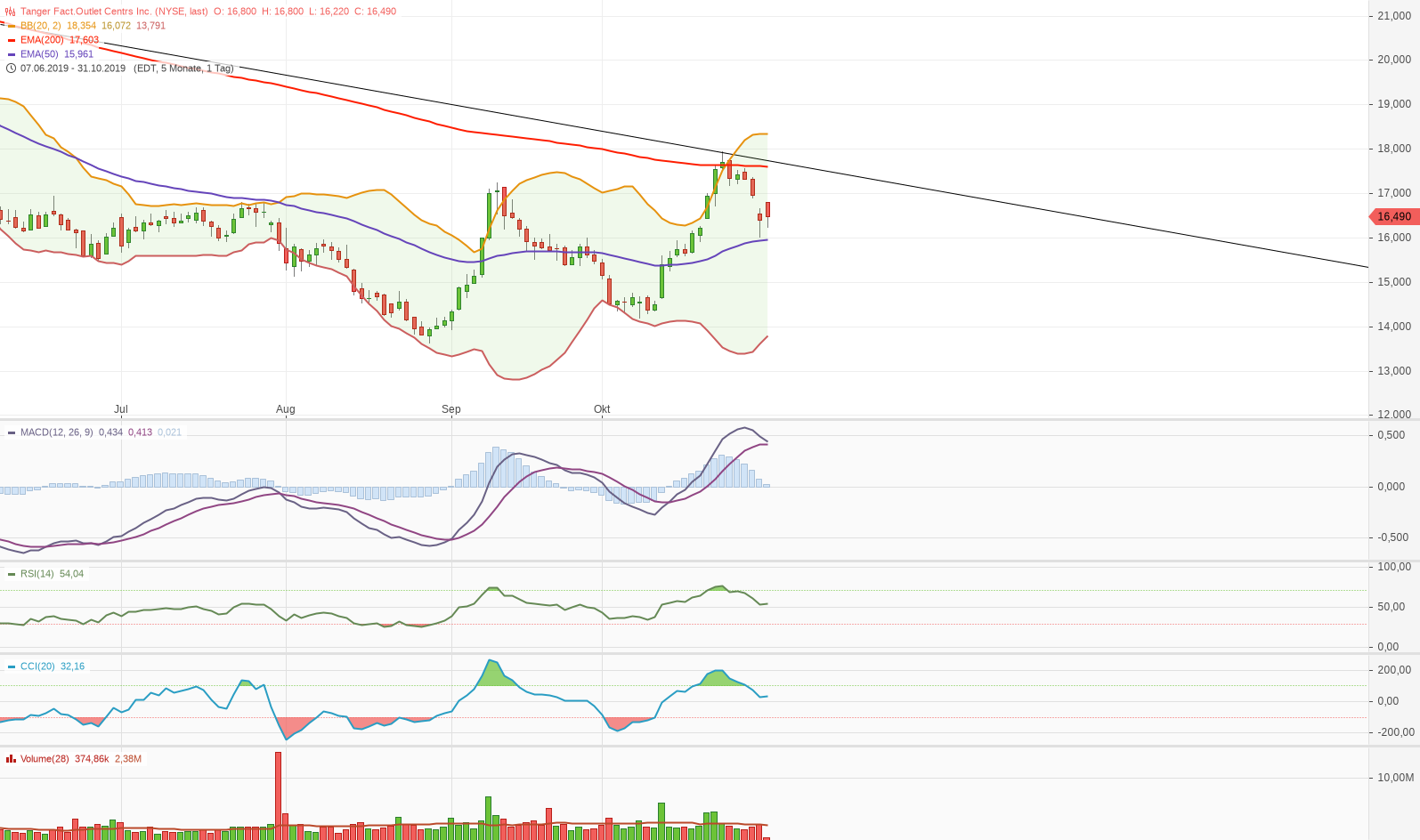
Task: Select the CCI(20) indicator label
Action: [x=37, y=666]
